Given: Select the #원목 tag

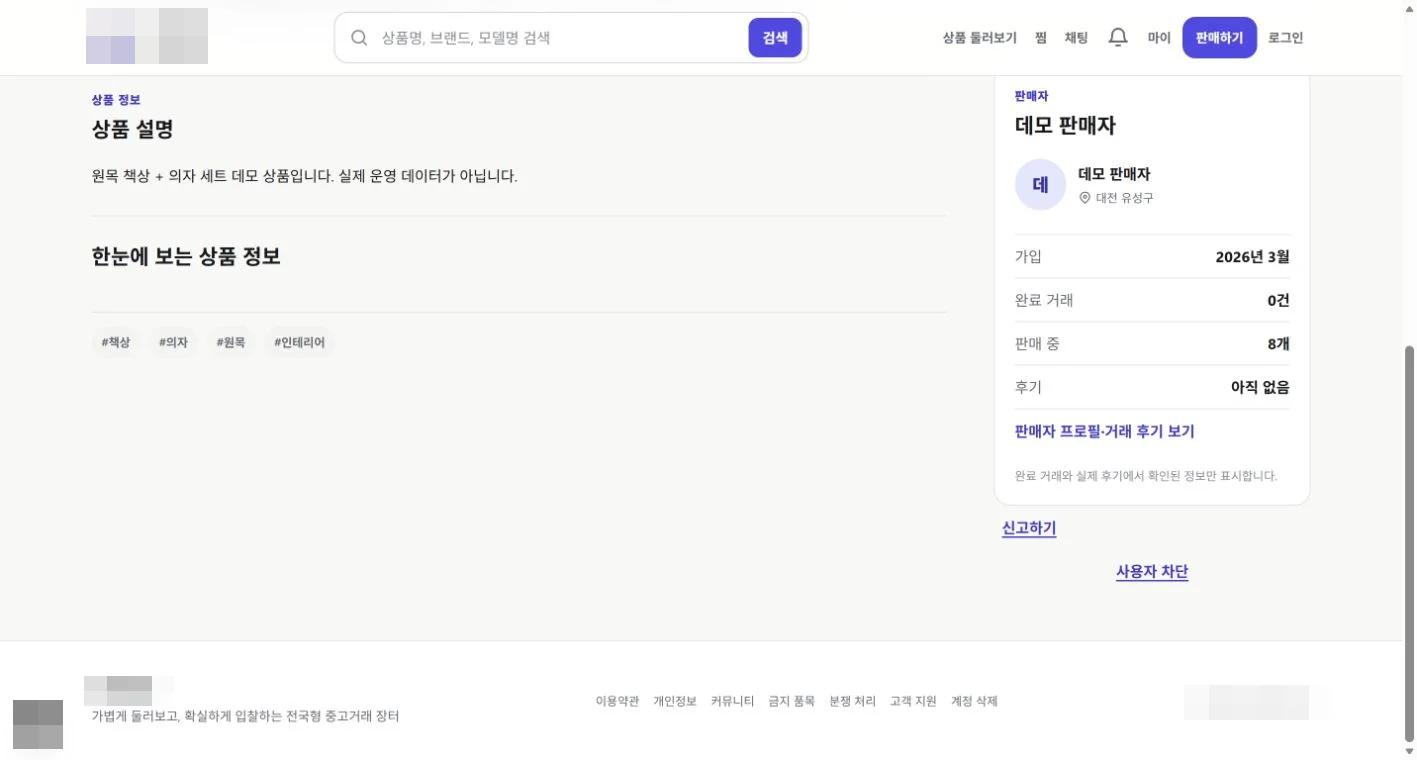Looking at the screenshot, I should click(231, 342).
